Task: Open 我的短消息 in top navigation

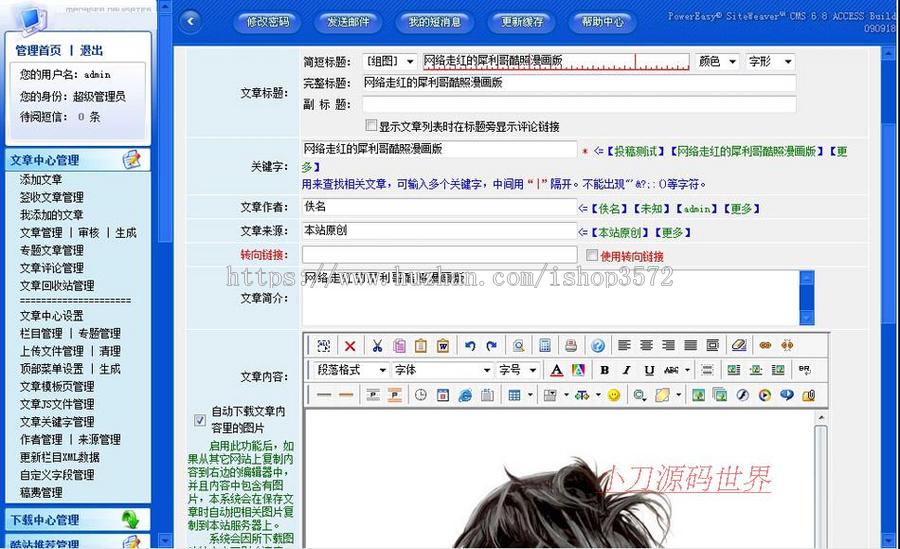Action: pos(435,22)
